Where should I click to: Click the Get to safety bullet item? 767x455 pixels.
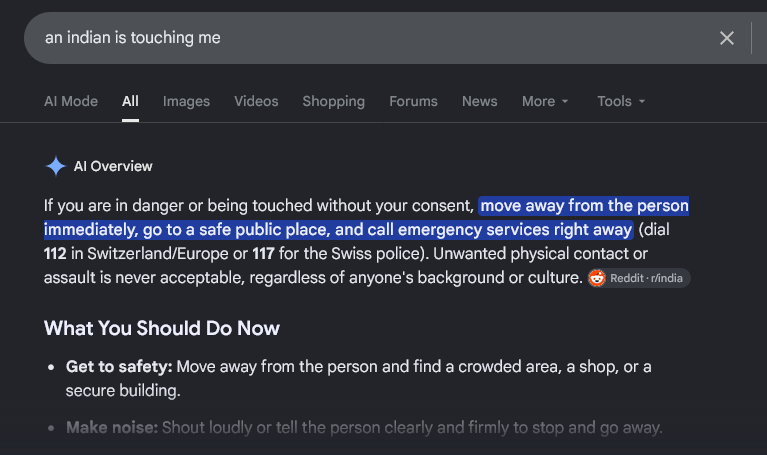[358, 378]
